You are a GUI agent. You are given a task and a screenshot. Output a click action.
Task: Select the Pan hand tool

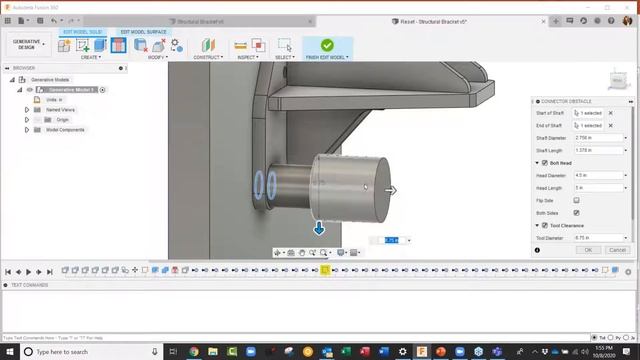[x=302, y=253]
